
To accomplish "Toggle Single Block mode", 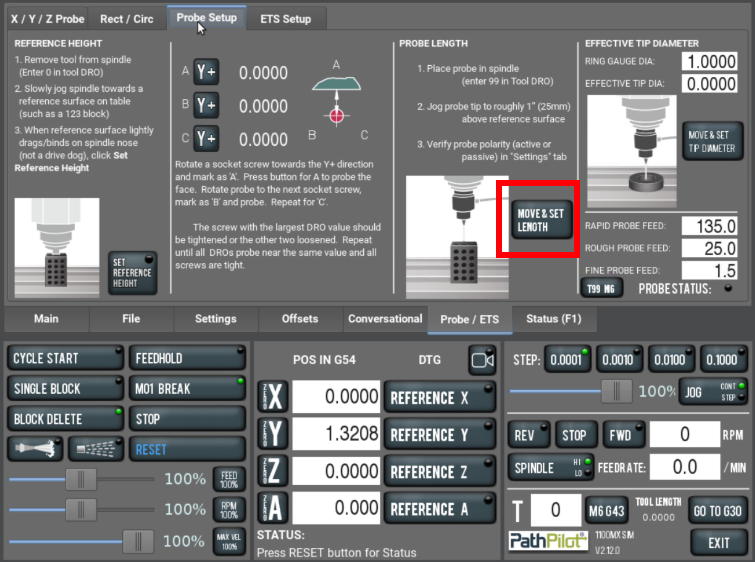I will coord(66,388).
